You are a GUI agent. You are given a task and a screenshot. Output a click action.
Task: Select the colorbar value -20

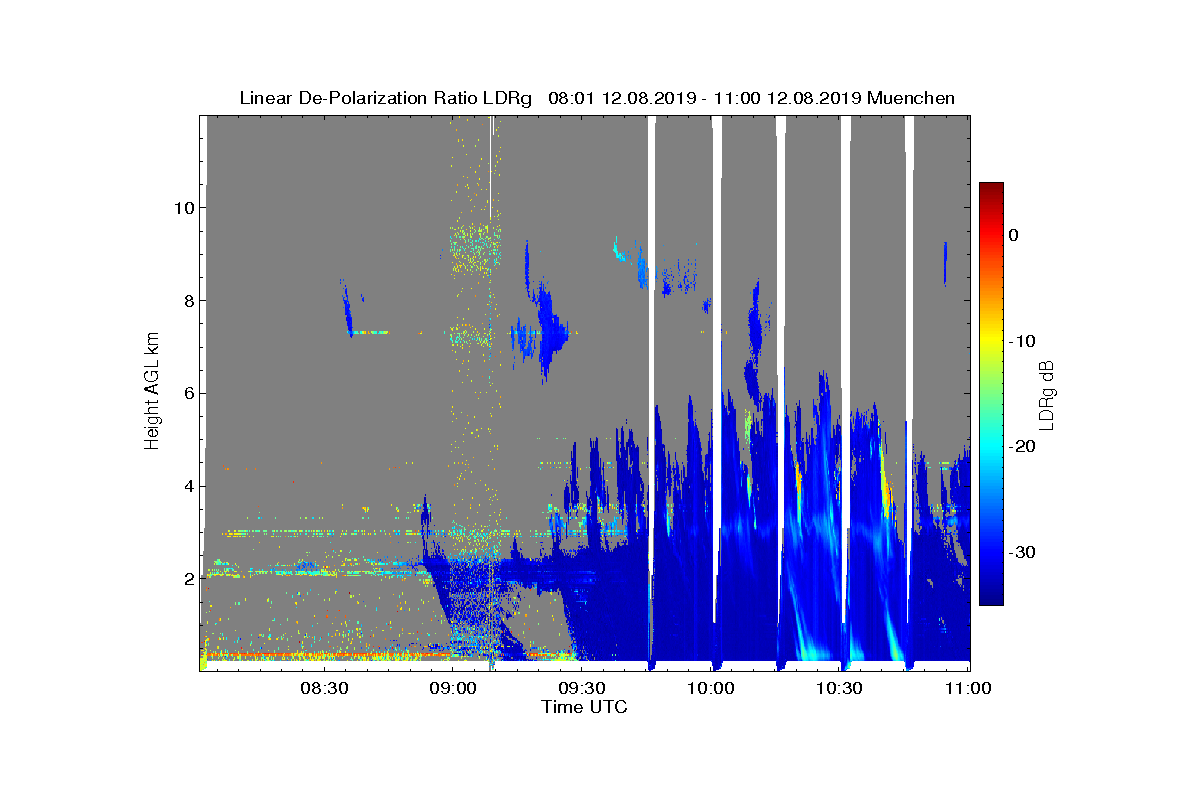coord(1023,447)
